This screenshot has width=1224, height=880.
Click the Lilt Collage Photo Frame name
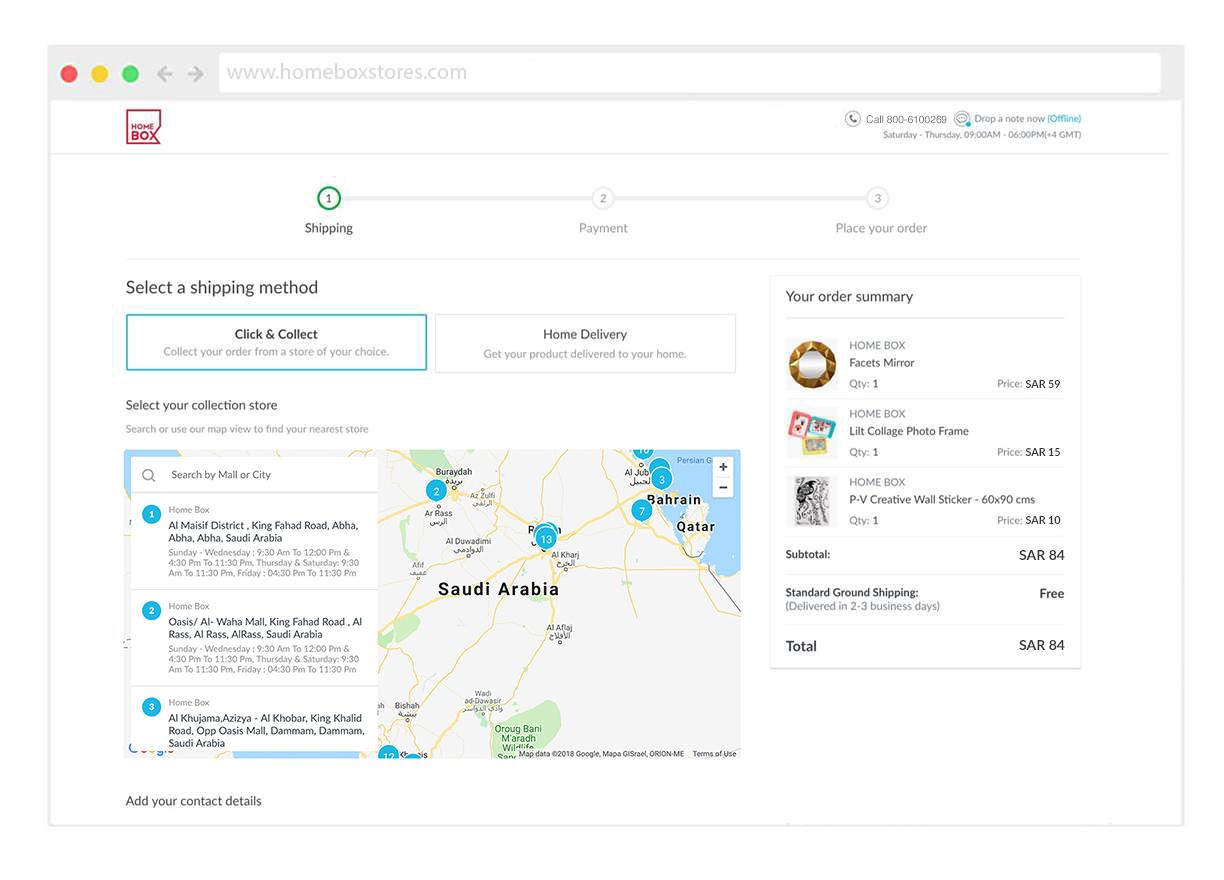pos(909,431)
